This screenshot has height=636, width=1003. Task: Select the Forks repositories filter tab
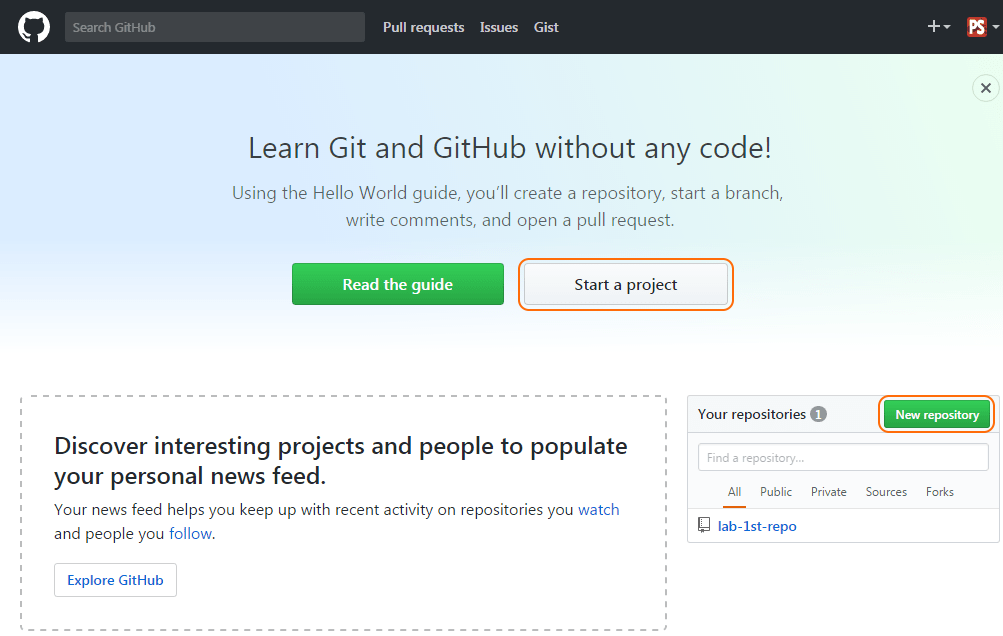pyautogui.click(x=940, y=492)
